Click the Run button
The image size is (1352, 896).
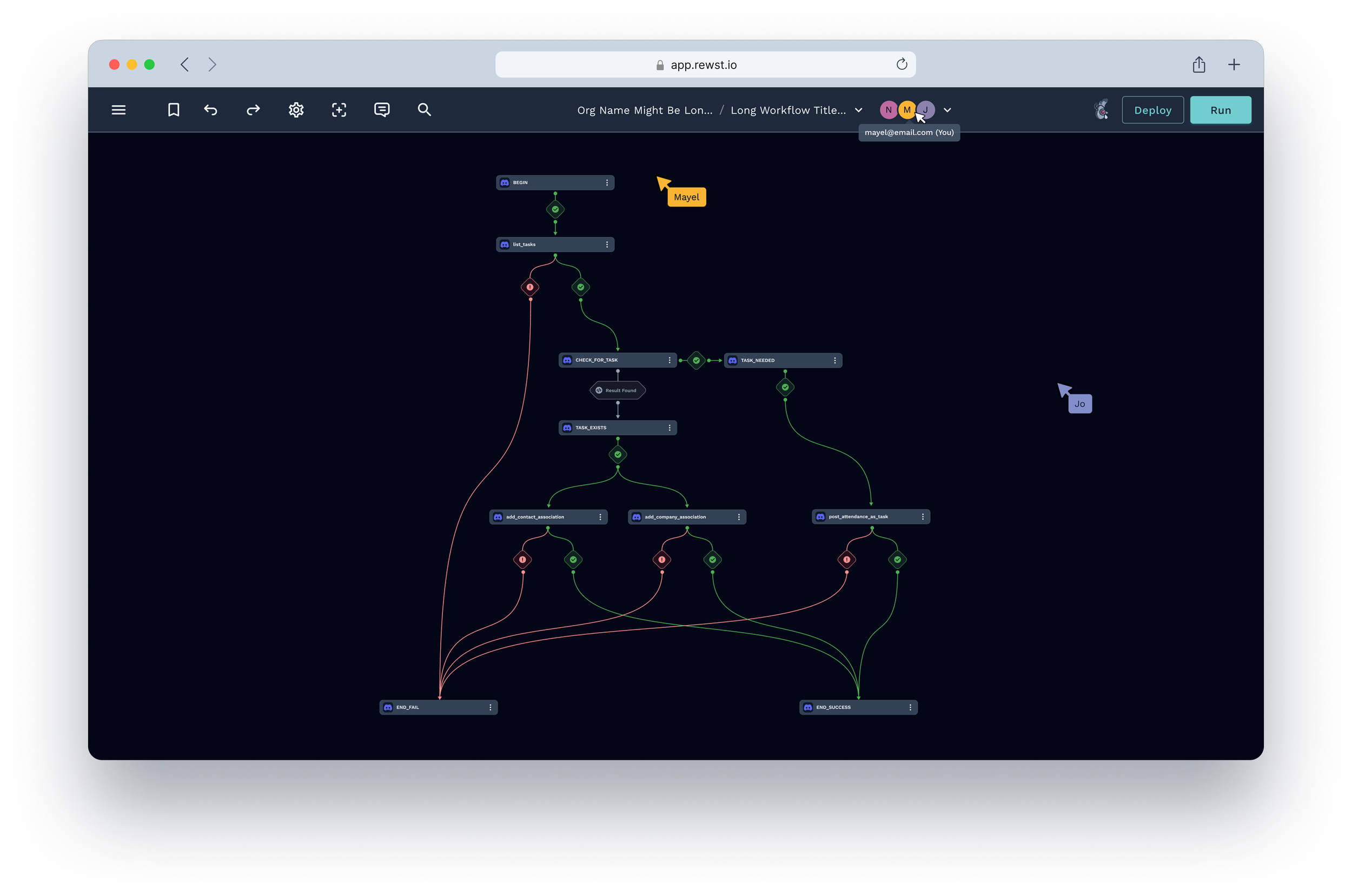point(1221,110)
